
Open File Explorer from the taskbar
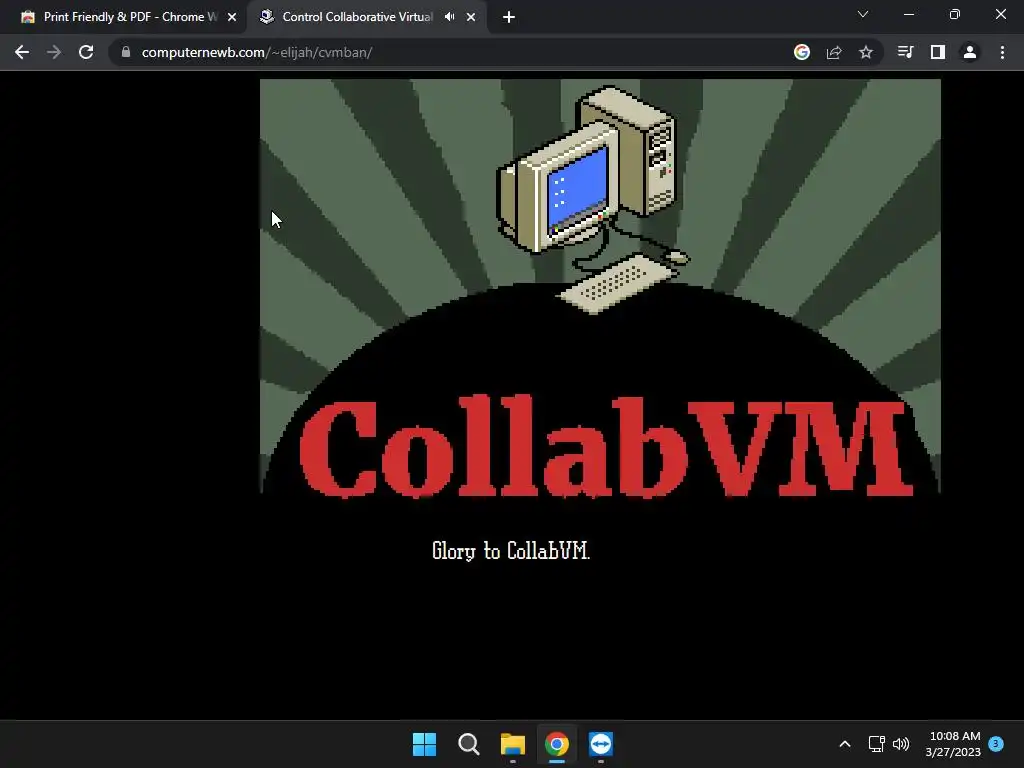coord(513,744)
